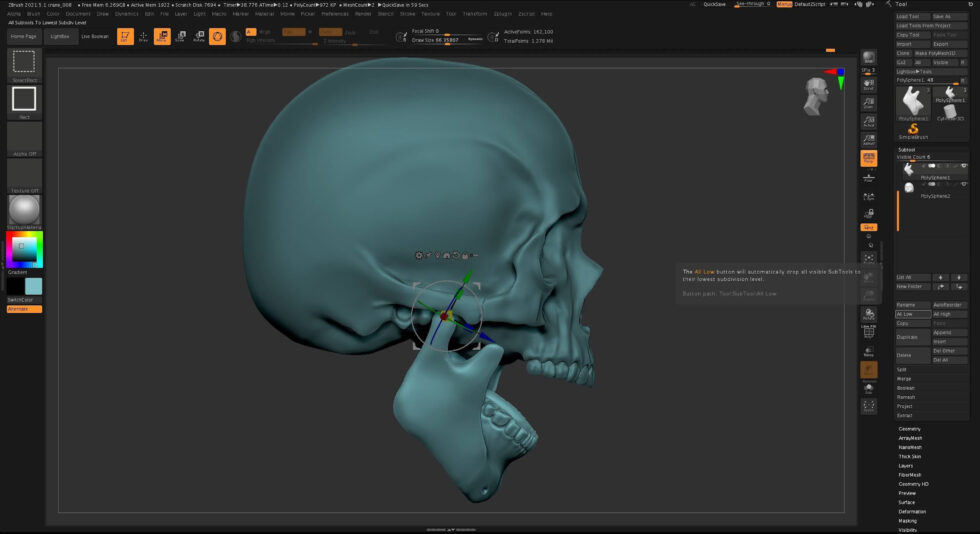Open the Preferences menu
The width and height of the screenshot is (980, 534).
pyautogui.click(x=334, y=14)
